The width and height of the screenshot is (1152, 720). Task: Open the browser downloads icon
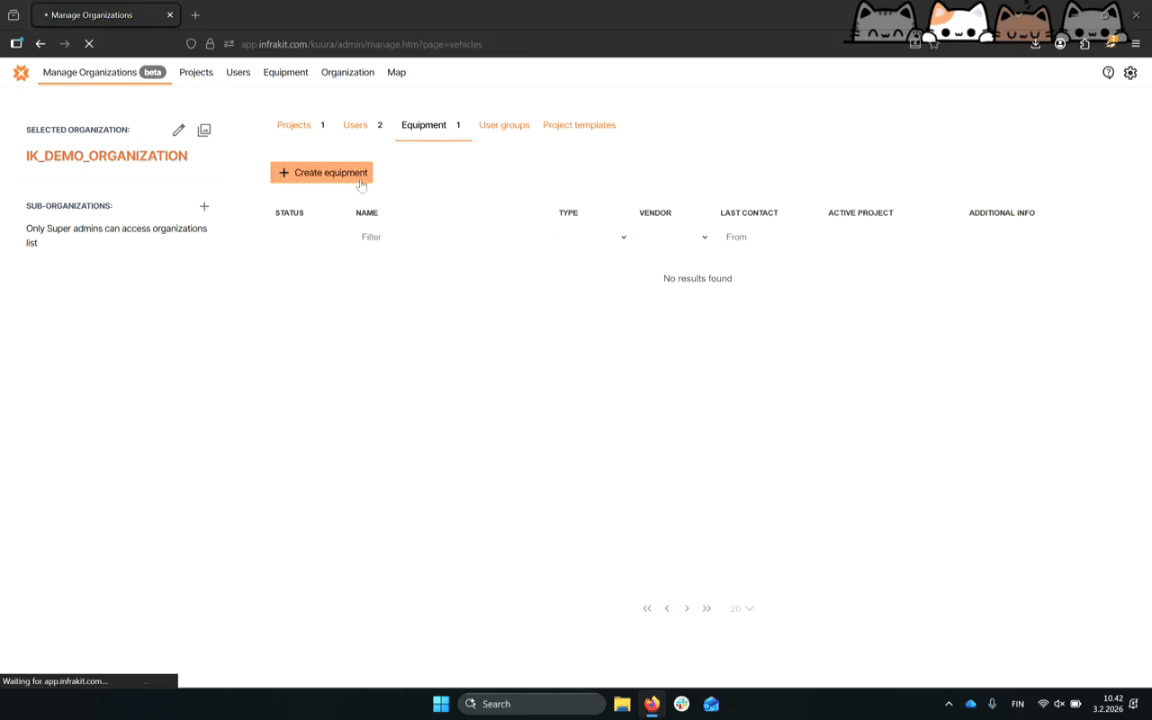coord(1035,44)
